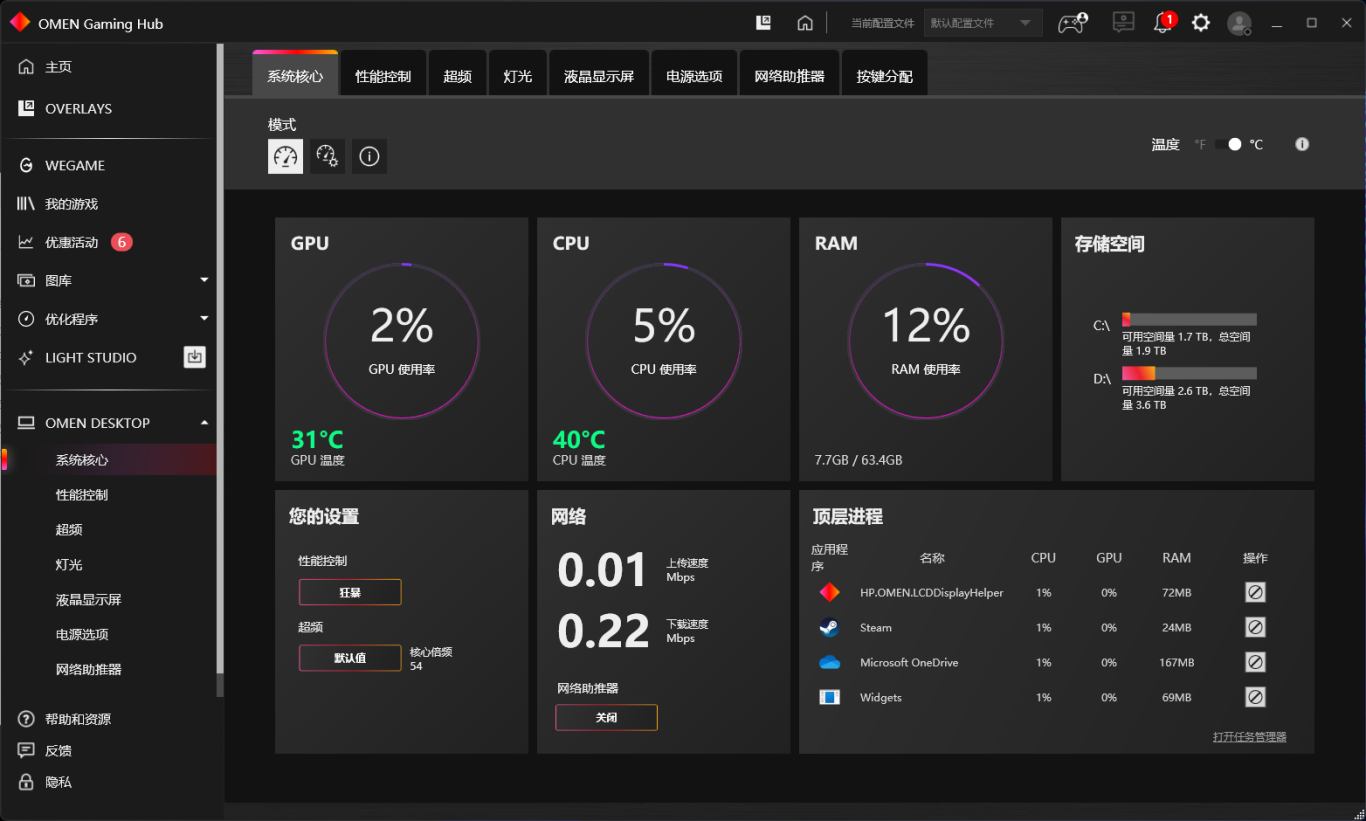
Task: Click the 40°C CPU temperature reading
Action: [x=579, y=440]
